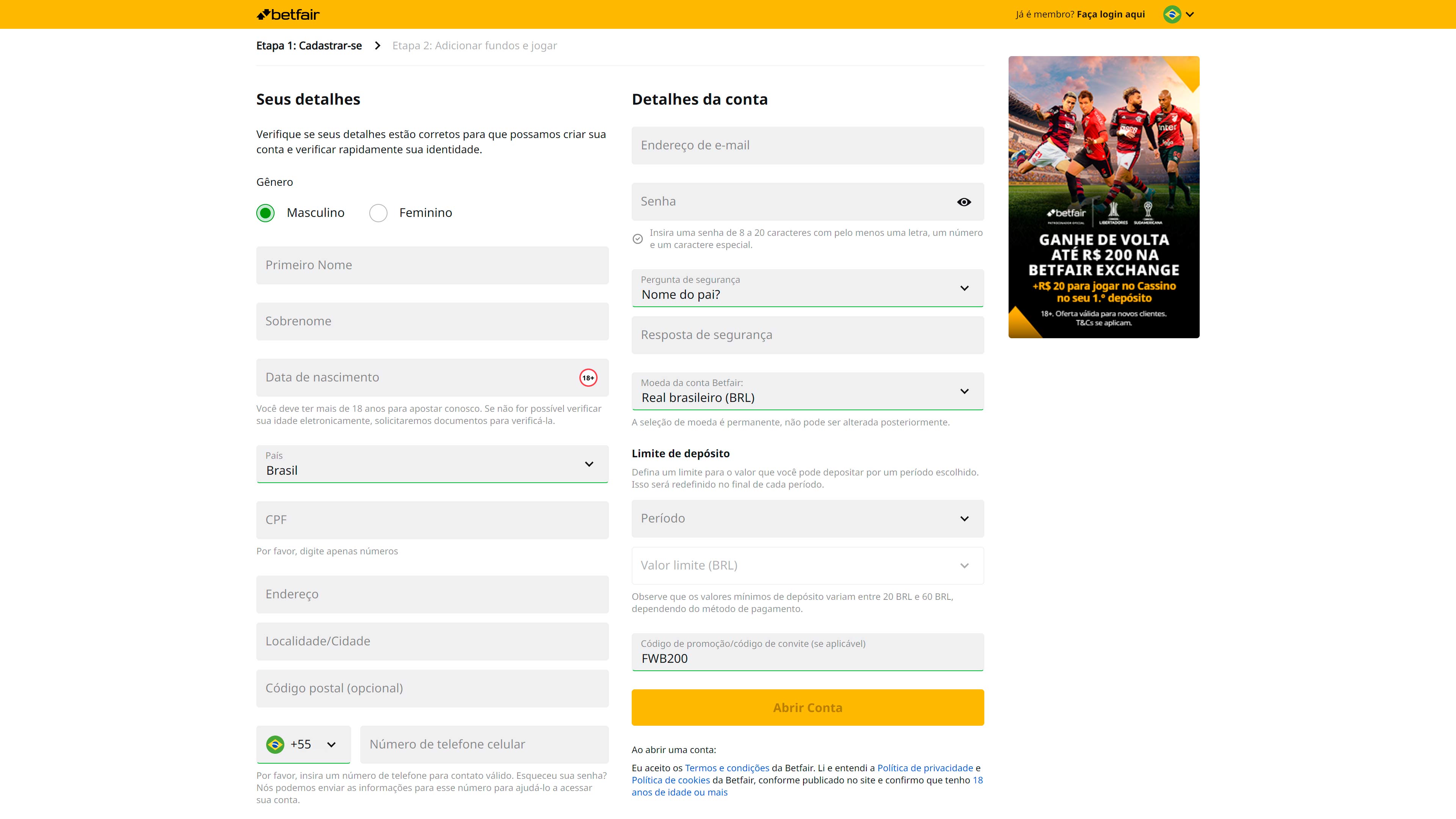The width and height of the screenshot is (1456, 819).
Task: Click the 'Ao abrir uma conta:' text
Action: click(x=674, y=750)
